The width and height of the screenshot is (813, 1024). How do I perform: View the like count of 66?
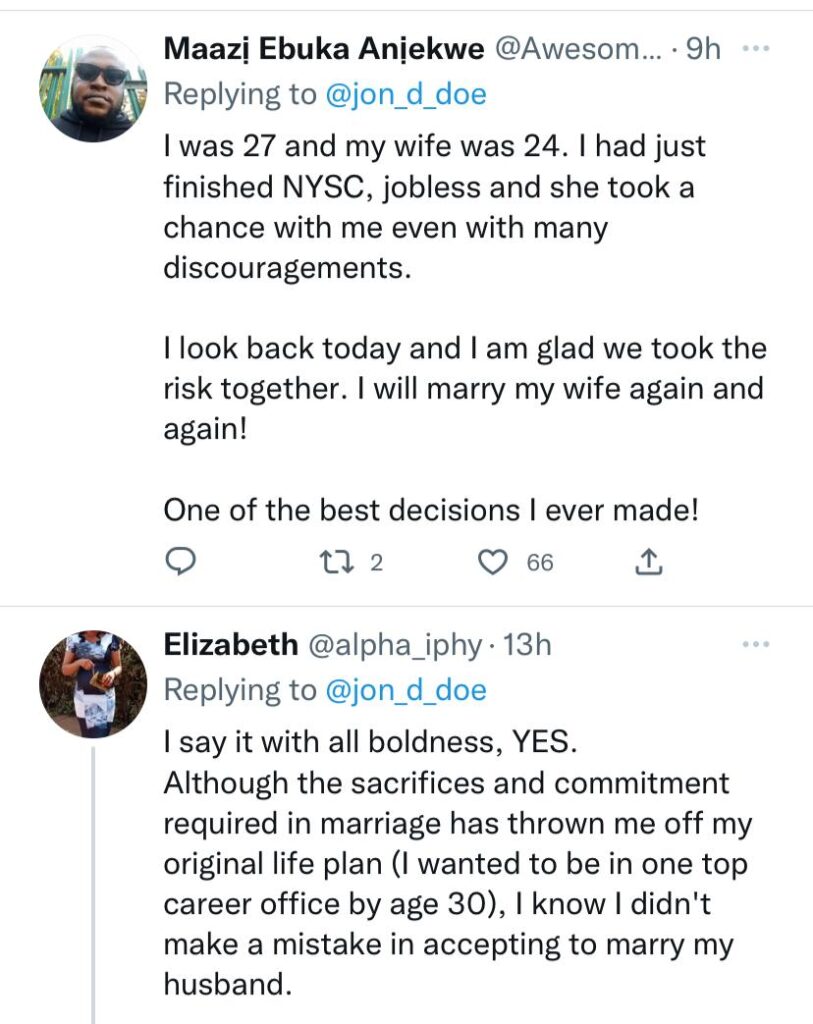click(x=540, y=562)
